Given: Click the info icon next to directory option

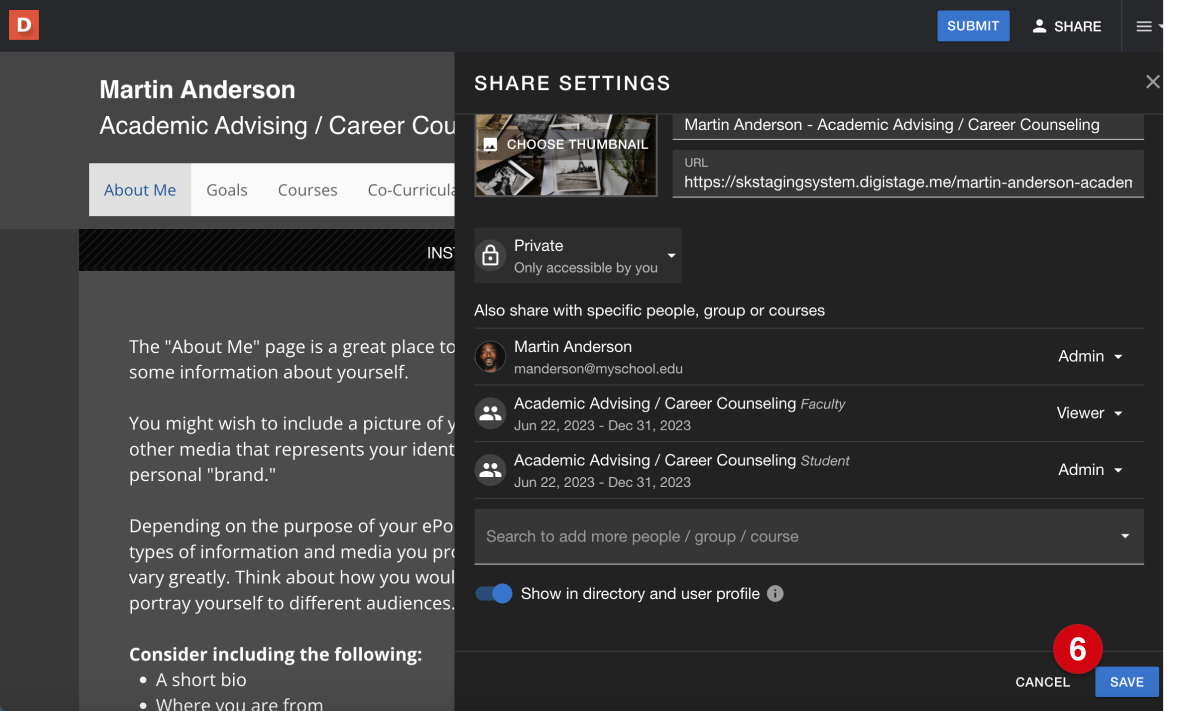Looking at the screenshot, I should tap(775, 594).
